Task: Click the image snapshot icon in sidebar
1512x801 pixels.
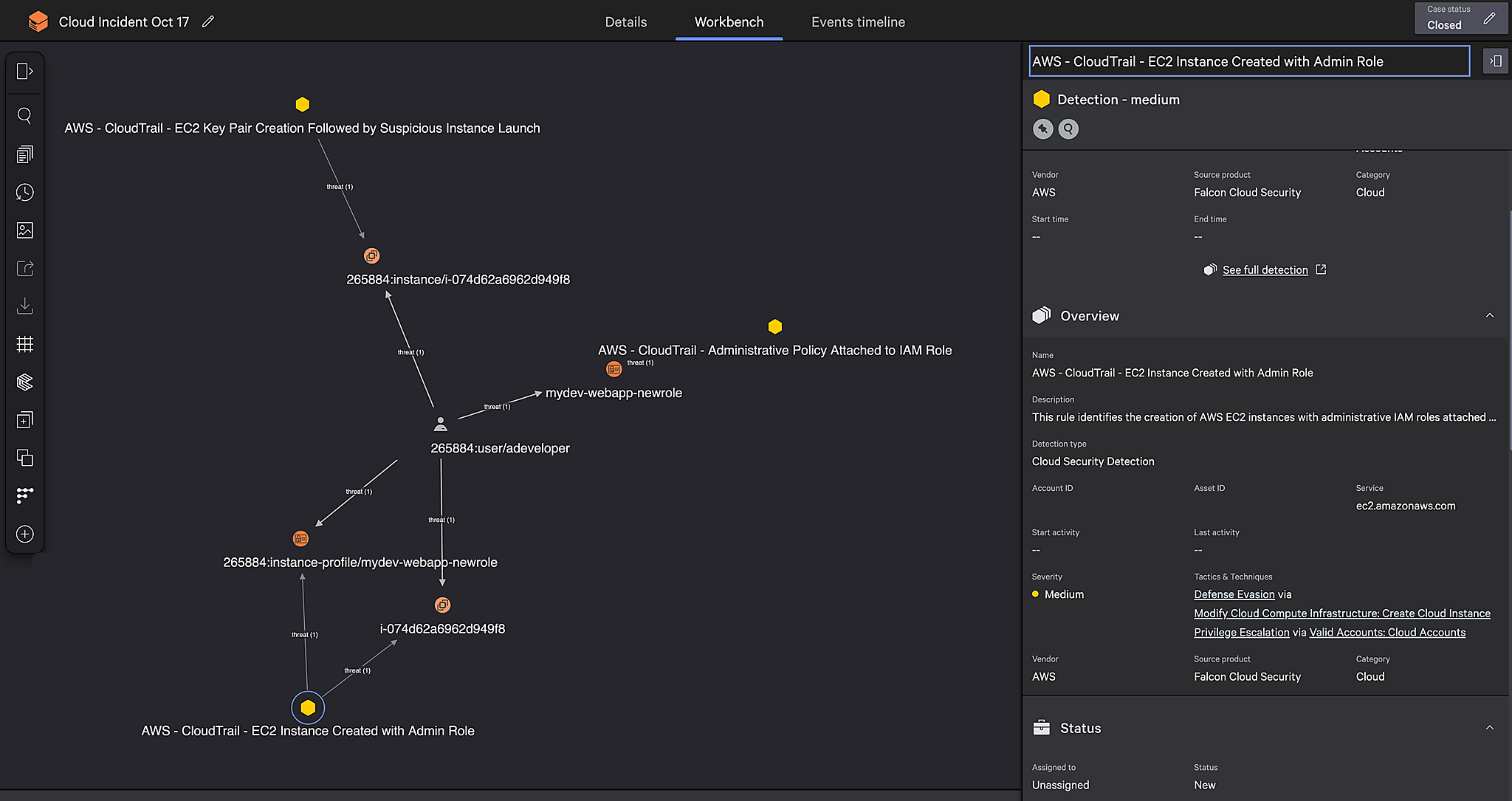Action: pyautogui.click(x=24, y=230)
